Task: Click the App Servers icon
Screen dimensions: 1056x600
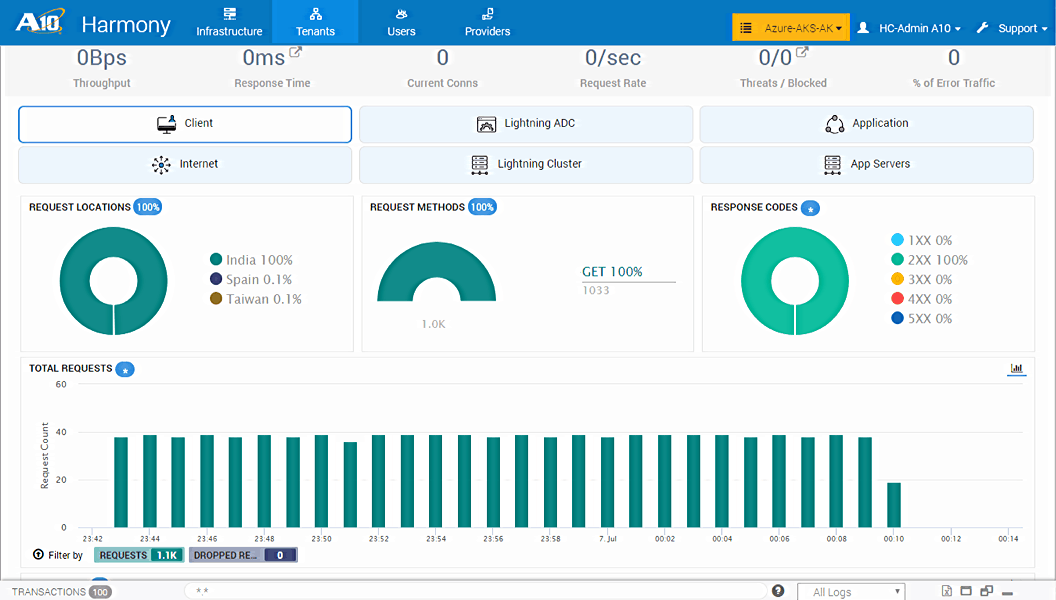Action: pyautogui.click(x=832, y=165)
